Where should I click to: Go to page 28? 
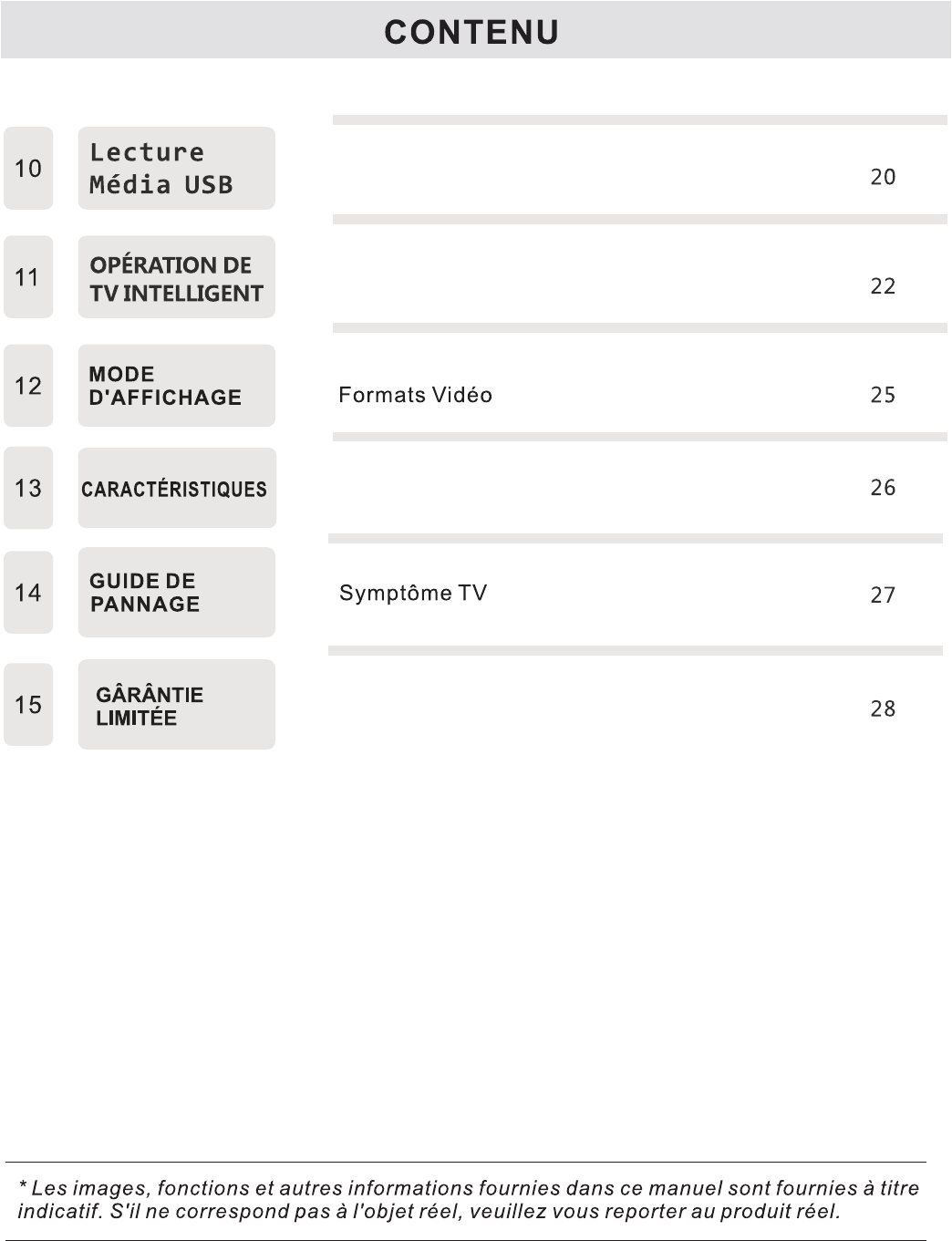(x=883, y=708)
